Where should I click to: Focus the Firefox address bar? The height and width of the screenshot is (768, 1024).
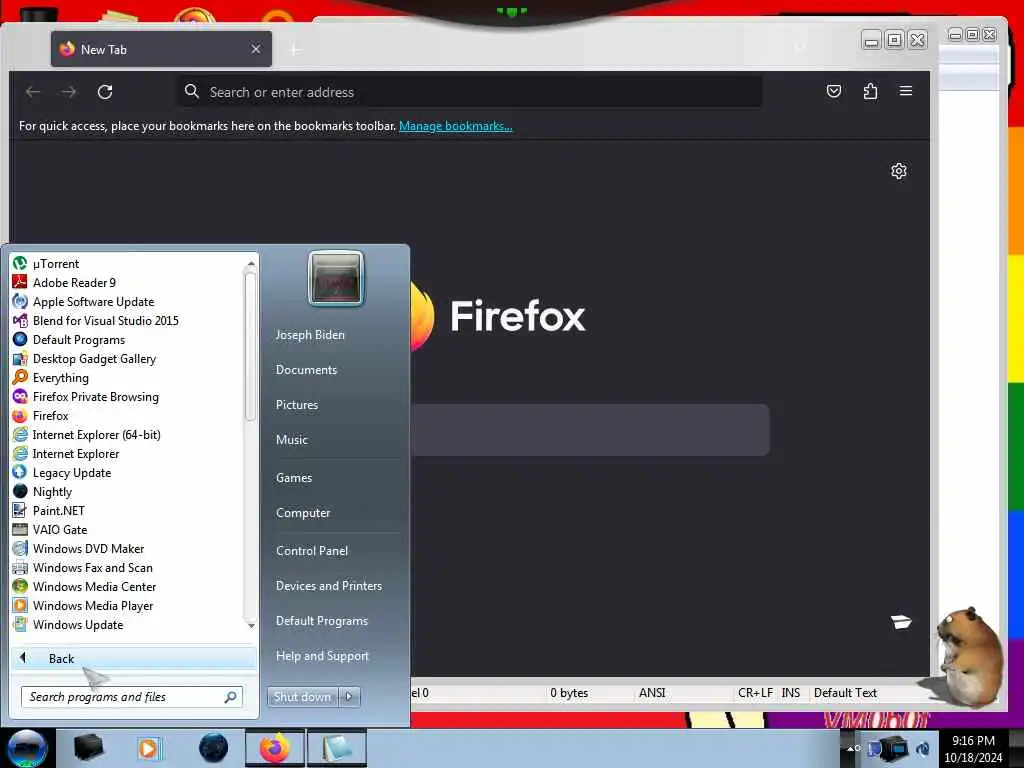[469, 92]
